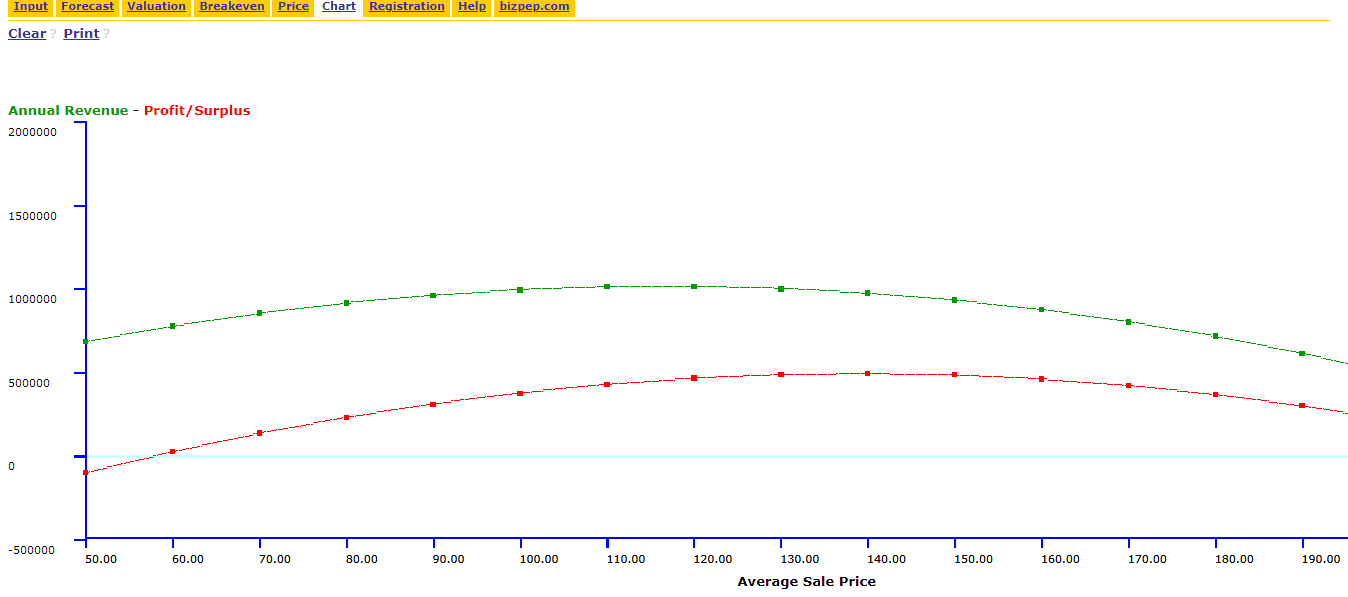Click the red profit point at price 140.00
The height and width of the screenshot is (597, 1348).
[x=868, y=373]
